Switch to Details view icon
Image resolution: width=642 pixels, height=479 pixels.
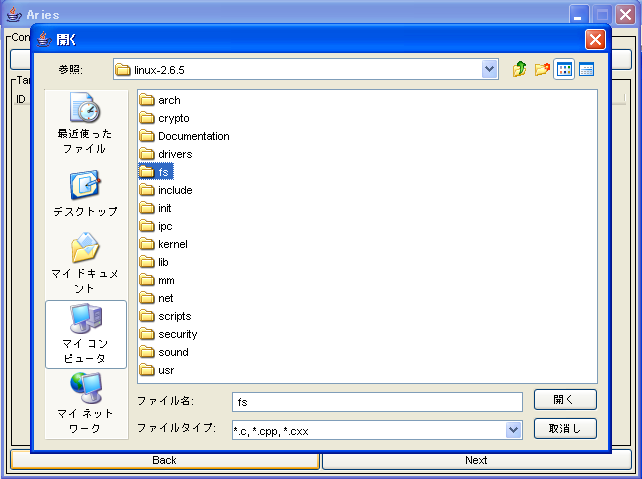587,70
